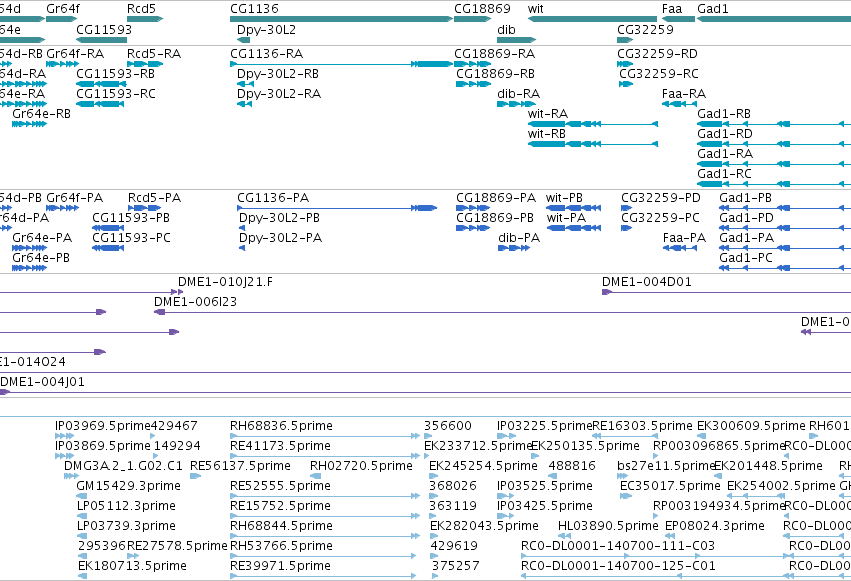851x581 pixels.
Task: Select transcript Gad1-RC
Action: click(774, 184)
